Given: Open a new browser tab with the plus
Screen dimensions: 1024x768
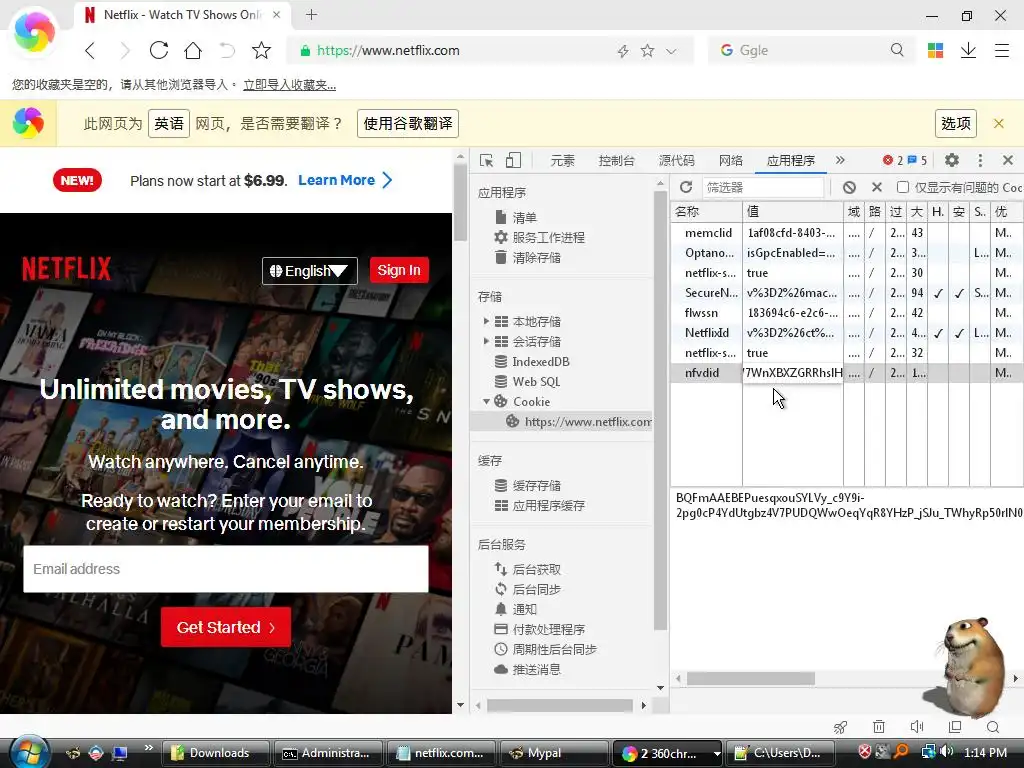Looking at the screenshot, I should (312, 14).
